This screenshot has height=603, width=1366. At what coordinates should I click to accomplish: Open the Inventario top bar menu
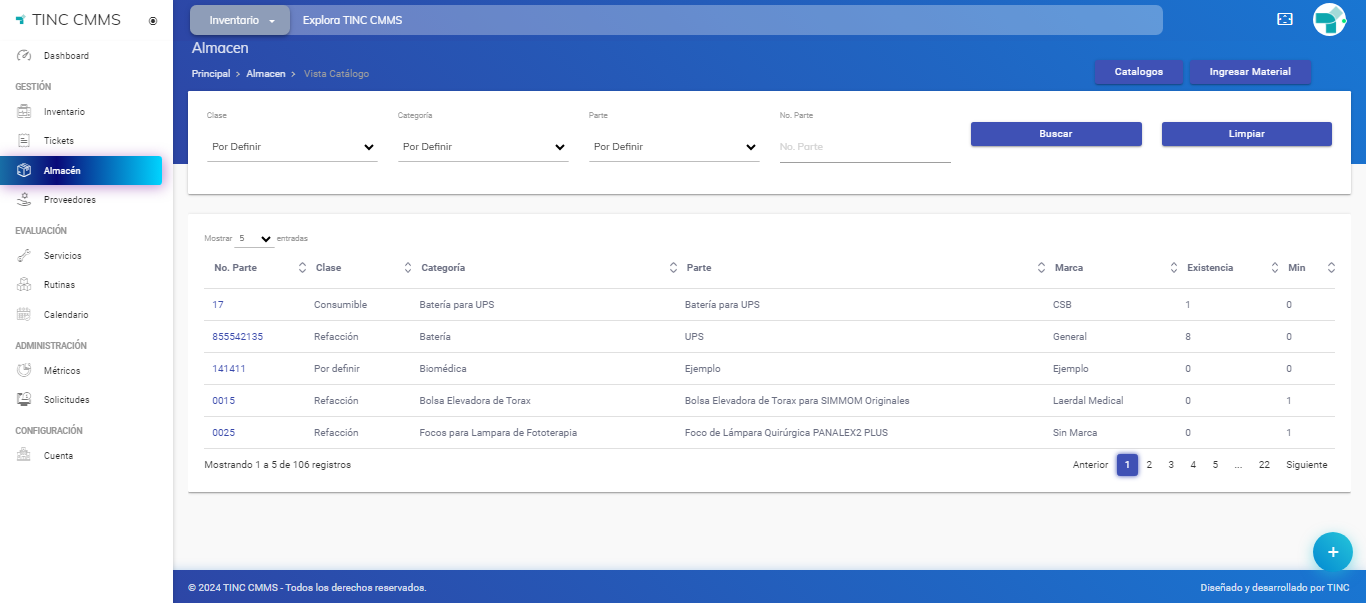(240, 20)
